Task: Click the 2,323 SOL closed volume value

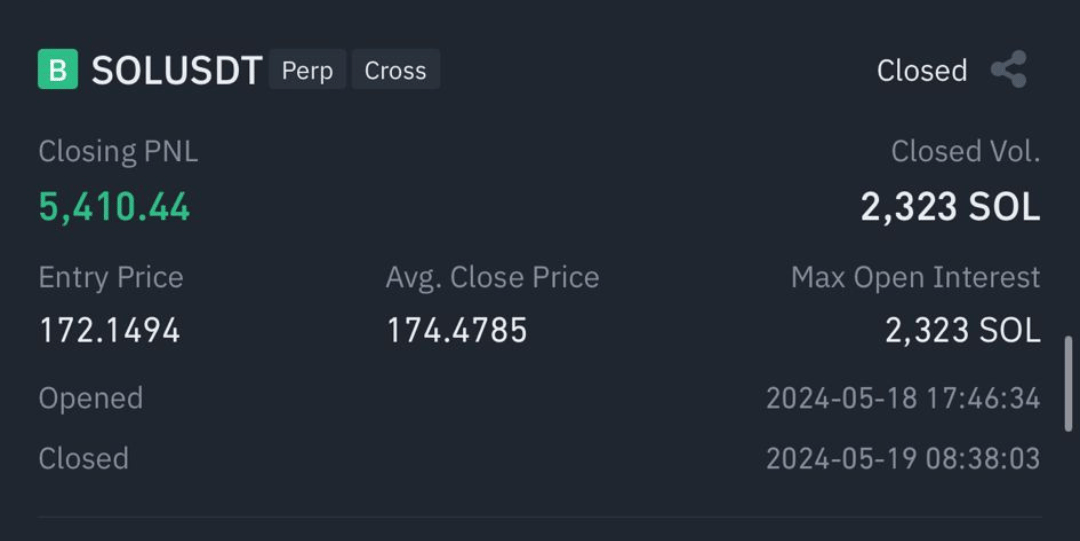Action: [x=951, y=207]
